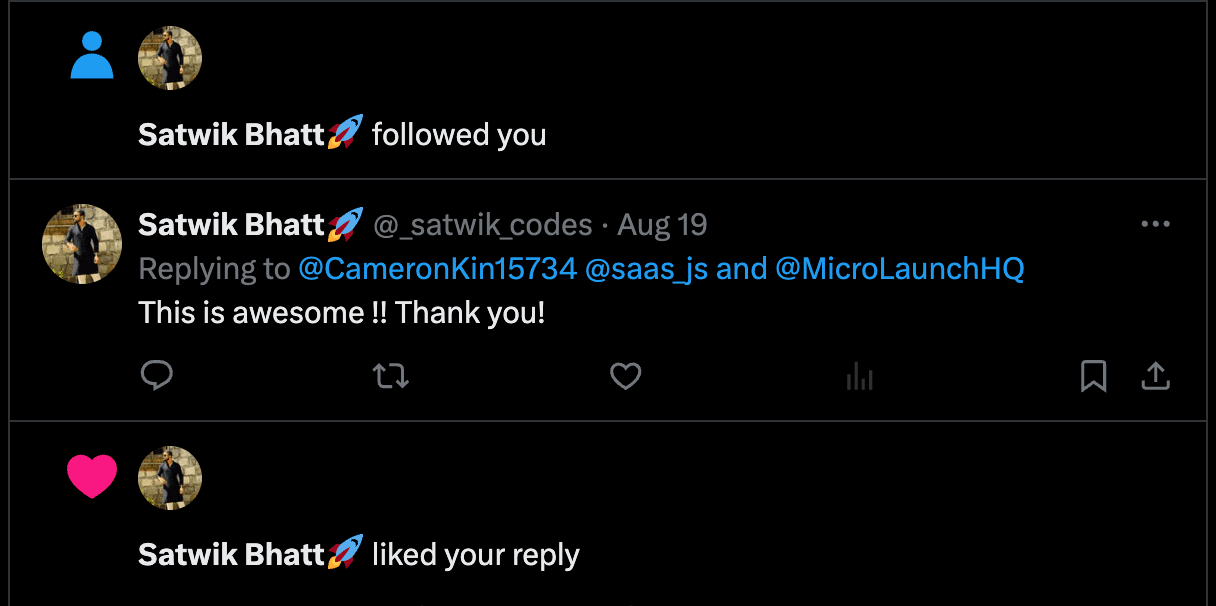Click the retweet icon below the tweet
1216x606 pixels.
coord(391,376)
